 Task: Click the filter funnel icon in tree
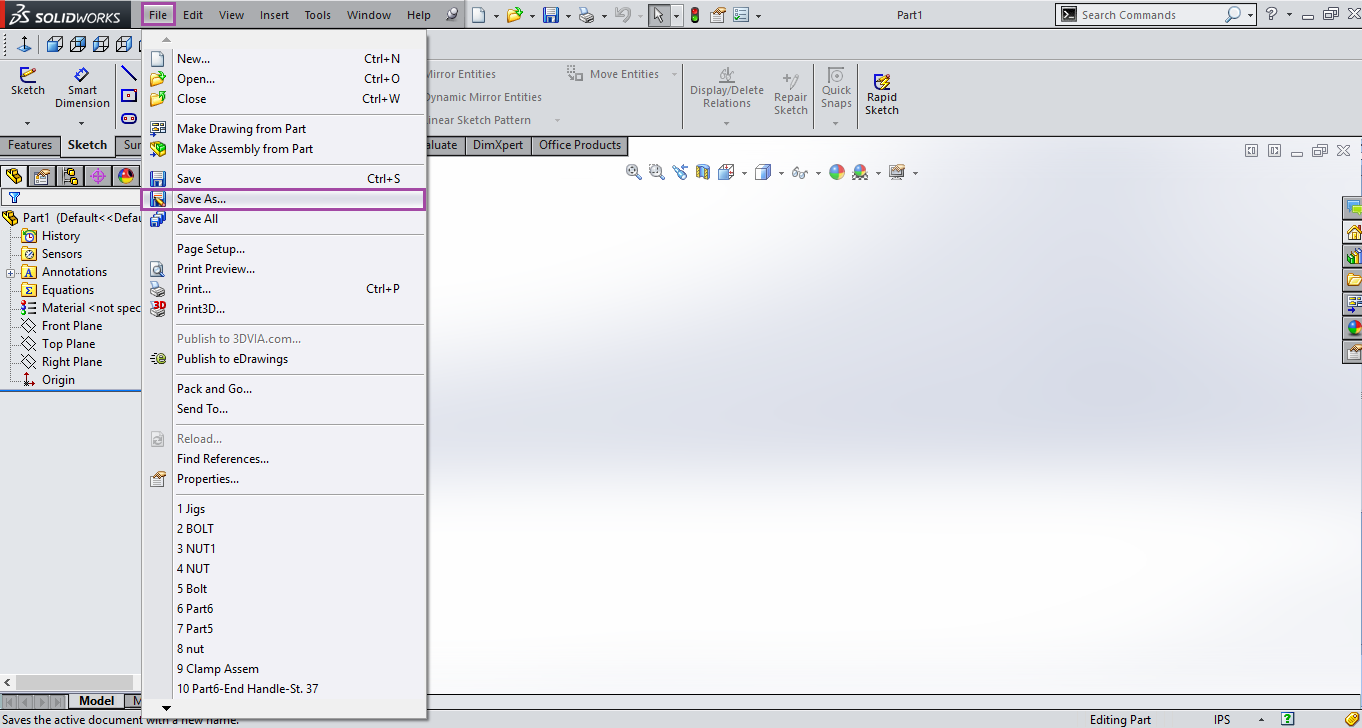point(14,197)
